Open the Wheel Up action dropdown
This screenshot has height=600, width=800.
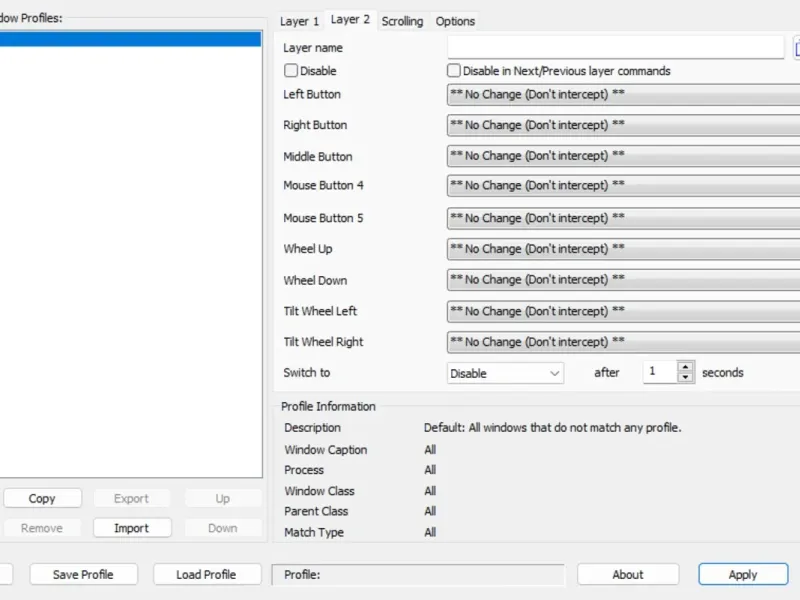tap(623, 249)
